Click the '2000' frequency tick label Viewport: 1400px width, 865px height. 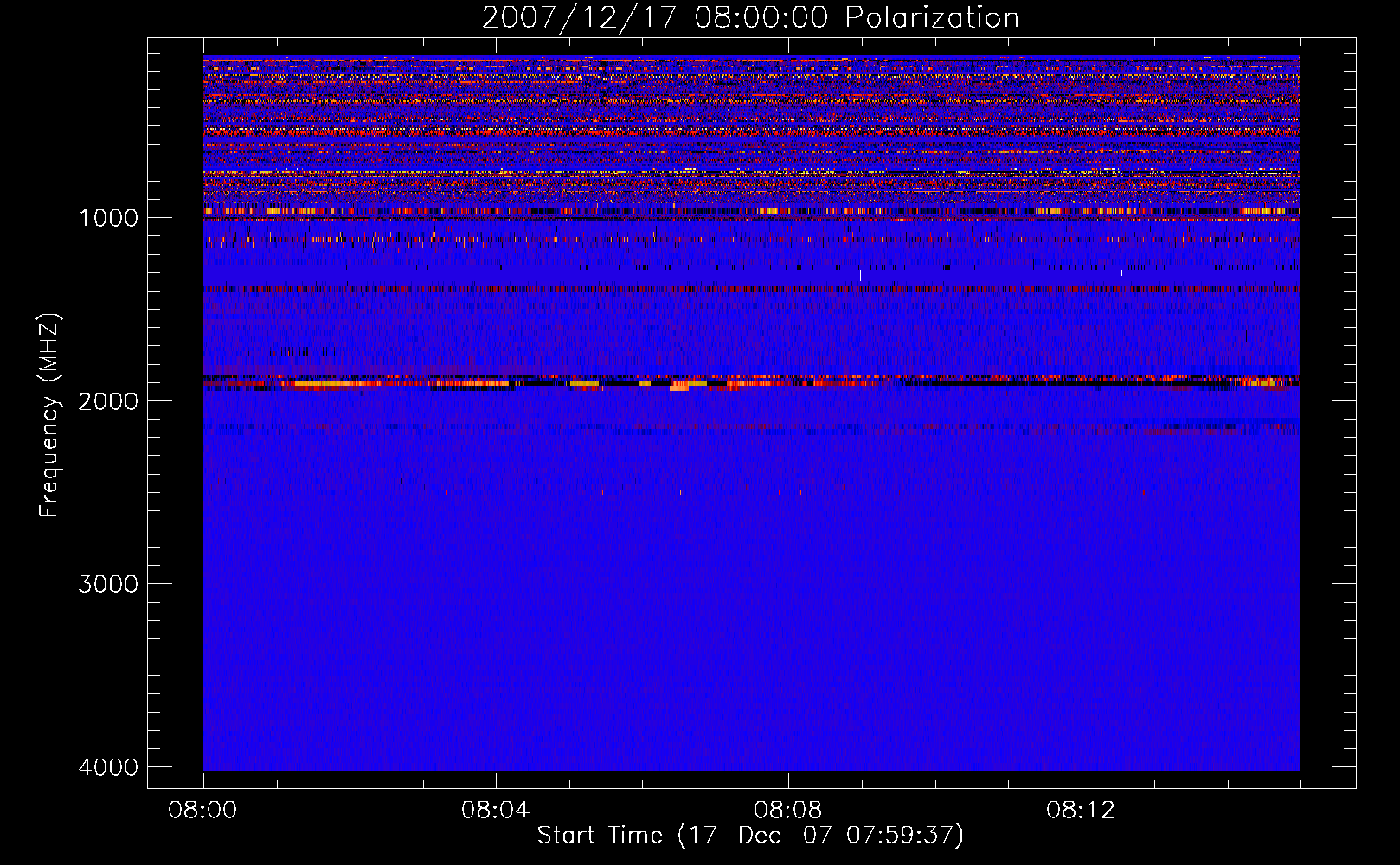click(108, 400)
